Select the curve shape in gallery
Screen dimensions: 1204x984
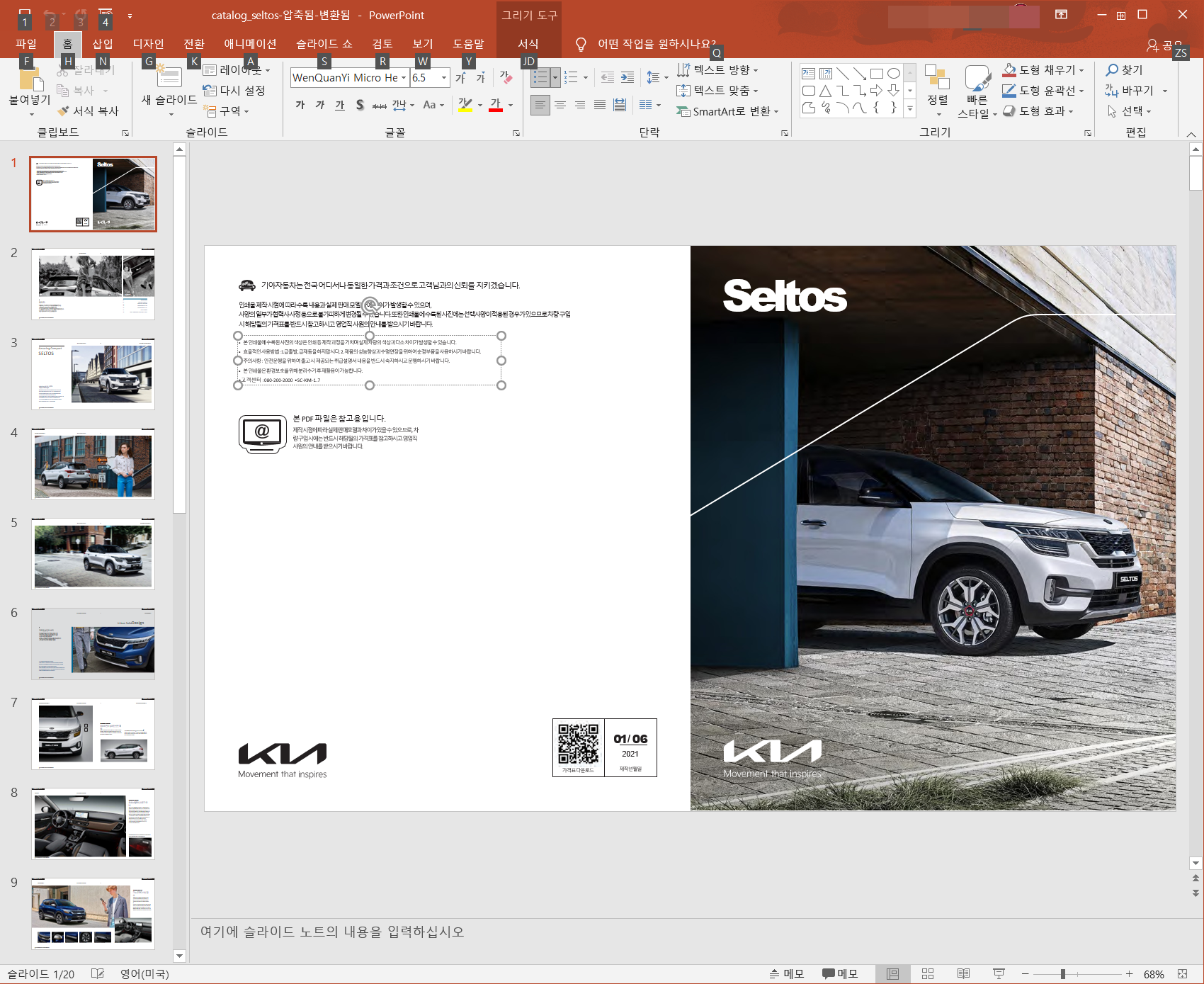[860, 108]
